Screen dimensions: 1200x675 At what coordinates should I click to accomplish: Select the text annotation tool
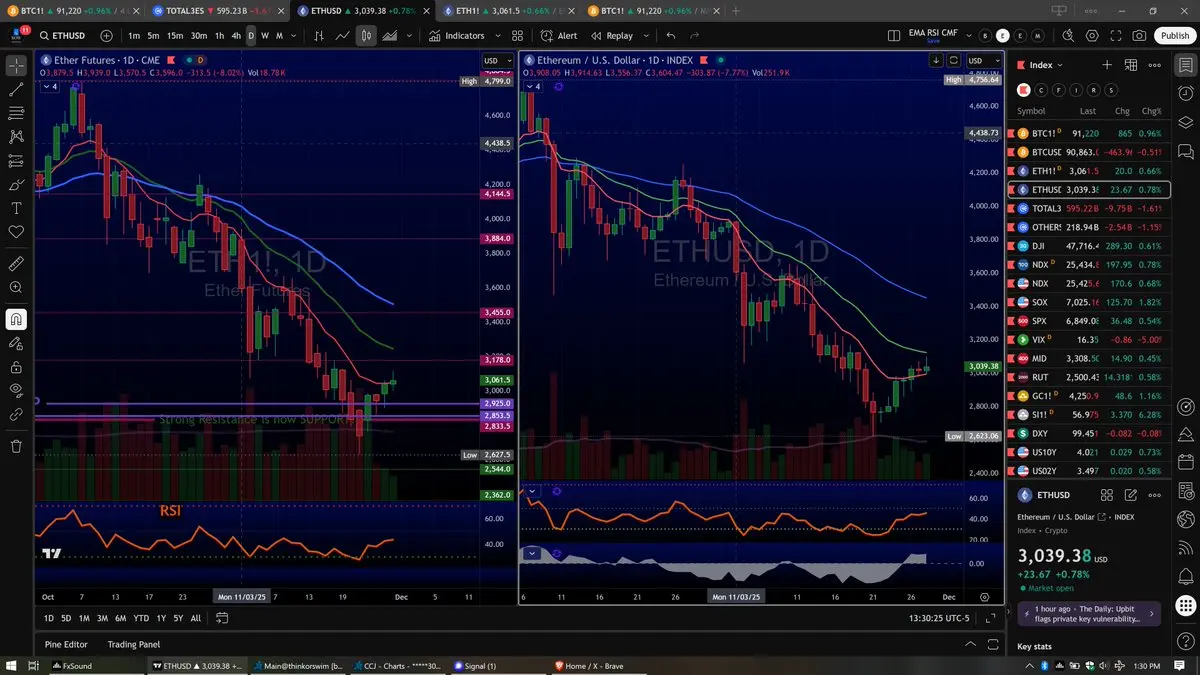[x=16, y=208]
